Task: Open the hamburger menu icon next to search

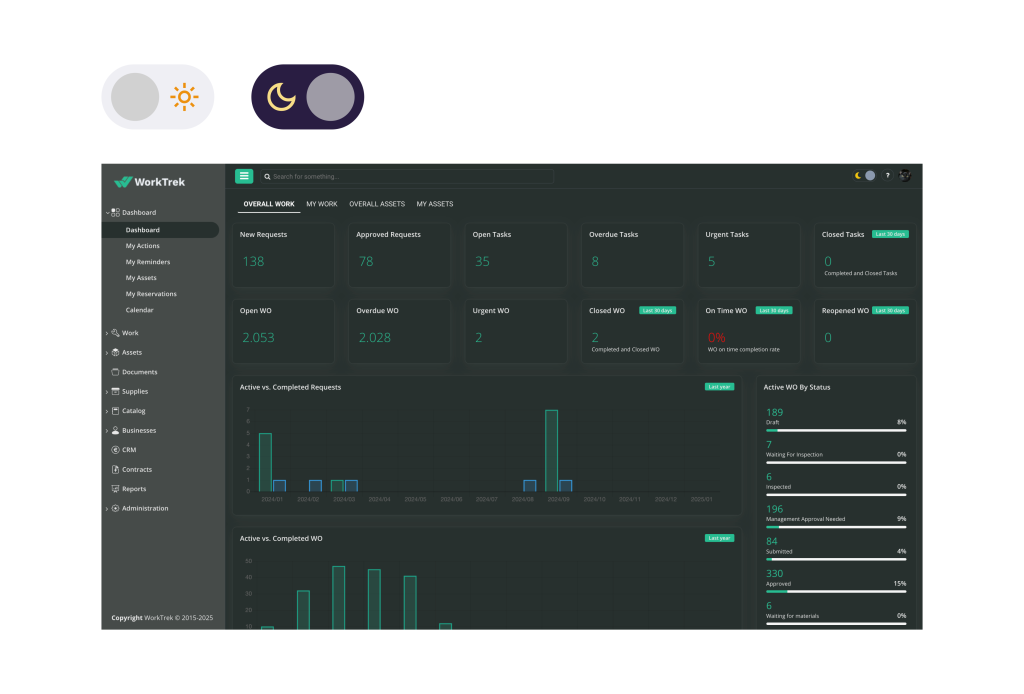Action: point(244,175)
